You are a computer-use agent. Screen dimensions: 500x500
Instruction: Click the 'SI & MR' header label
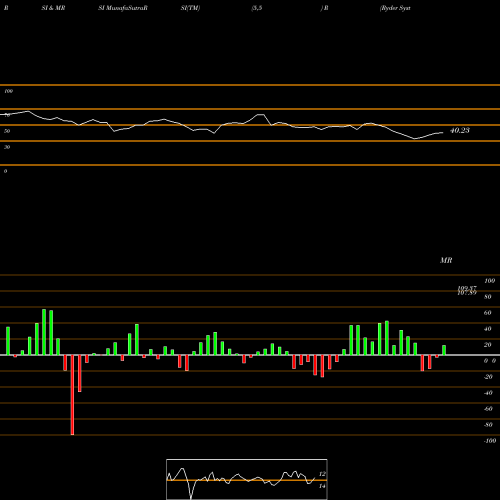53,8
